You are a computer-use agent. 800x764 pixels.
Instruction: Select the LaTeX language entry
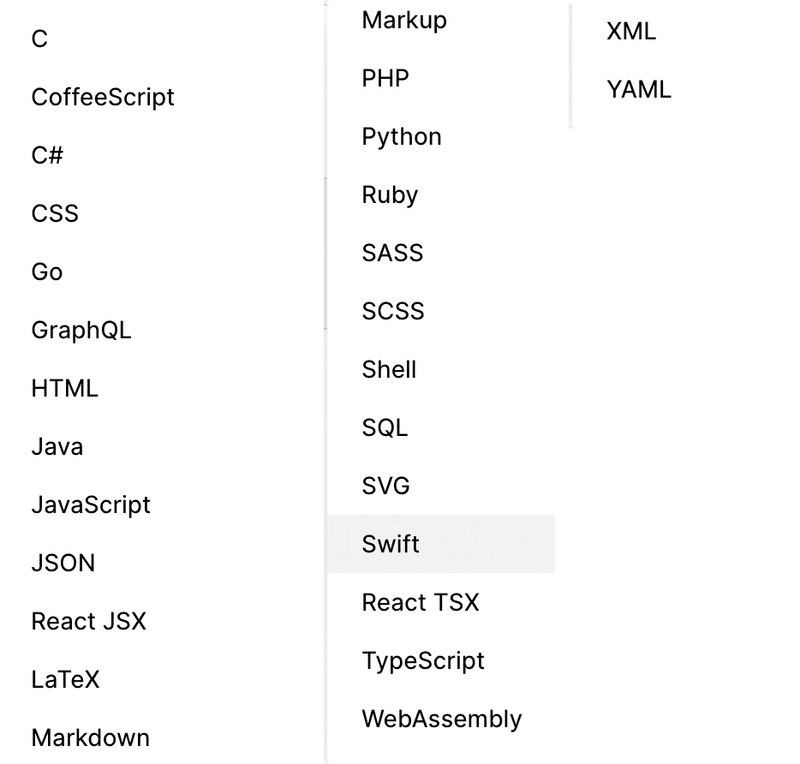point(65,679)
